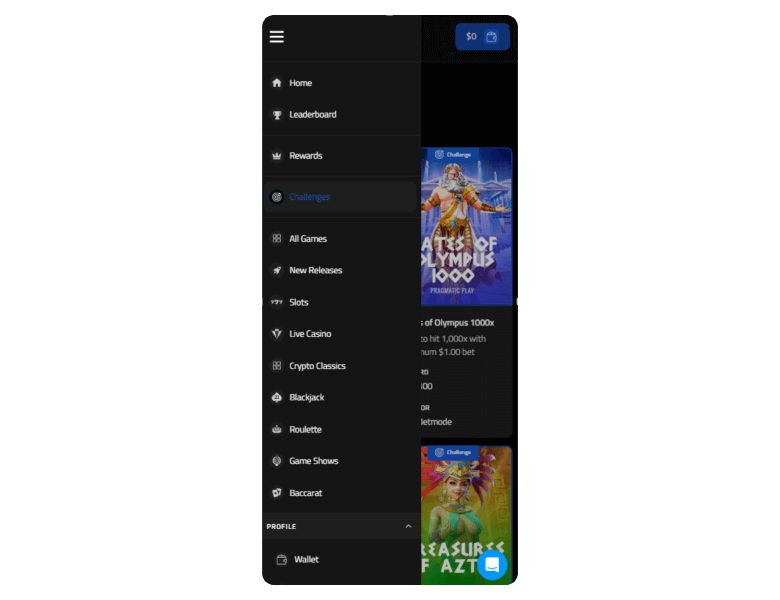Select Slots from the sidebar
This screenshot has width=780, height=600.
[299, 302]
